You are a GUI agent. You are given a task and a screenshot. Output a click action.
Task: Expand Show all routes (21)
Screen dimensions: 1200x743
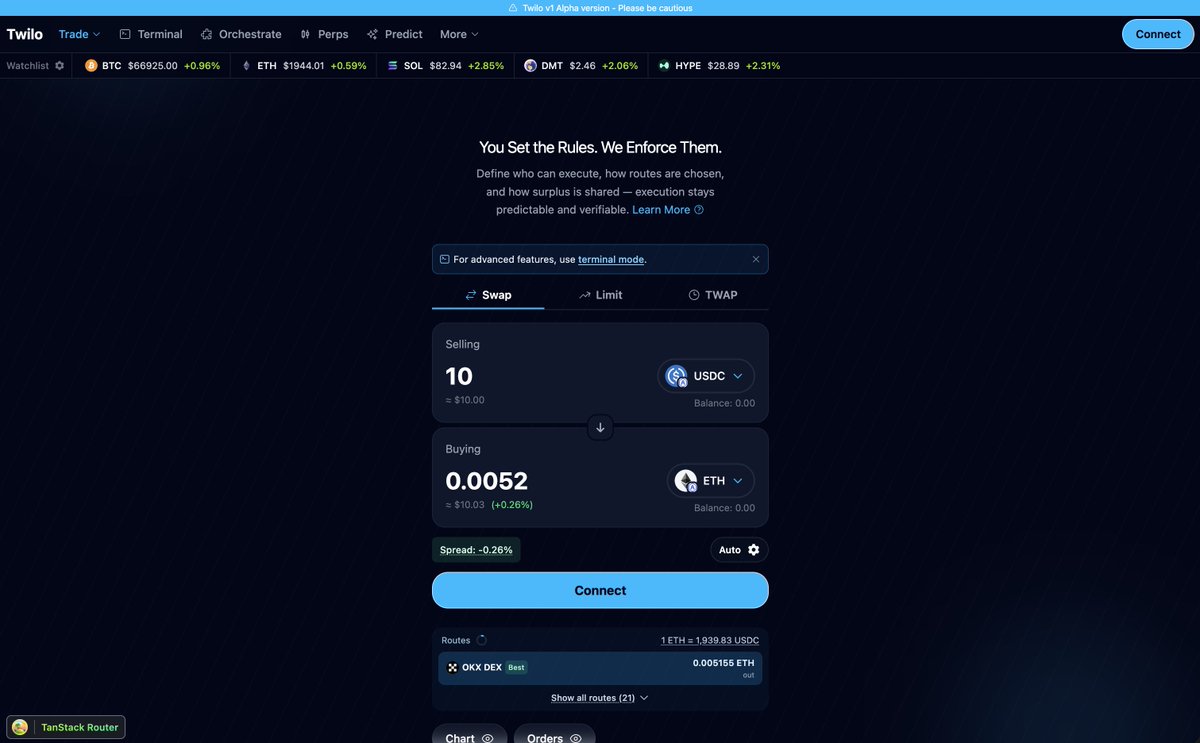coord(600,698)
